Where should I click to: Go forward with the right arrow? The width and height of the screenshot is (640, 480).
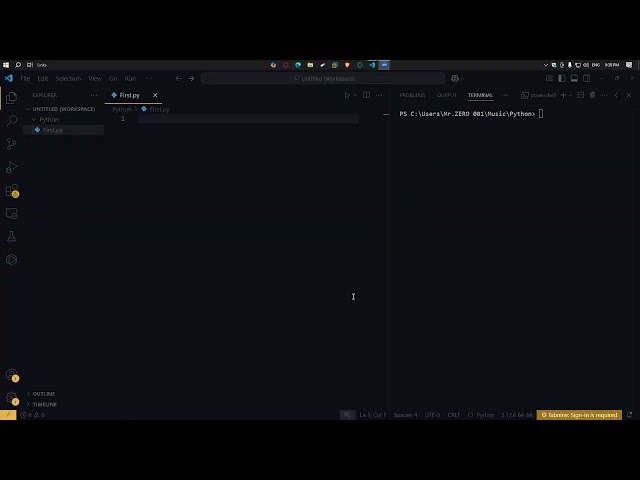[x=191, y=78]
